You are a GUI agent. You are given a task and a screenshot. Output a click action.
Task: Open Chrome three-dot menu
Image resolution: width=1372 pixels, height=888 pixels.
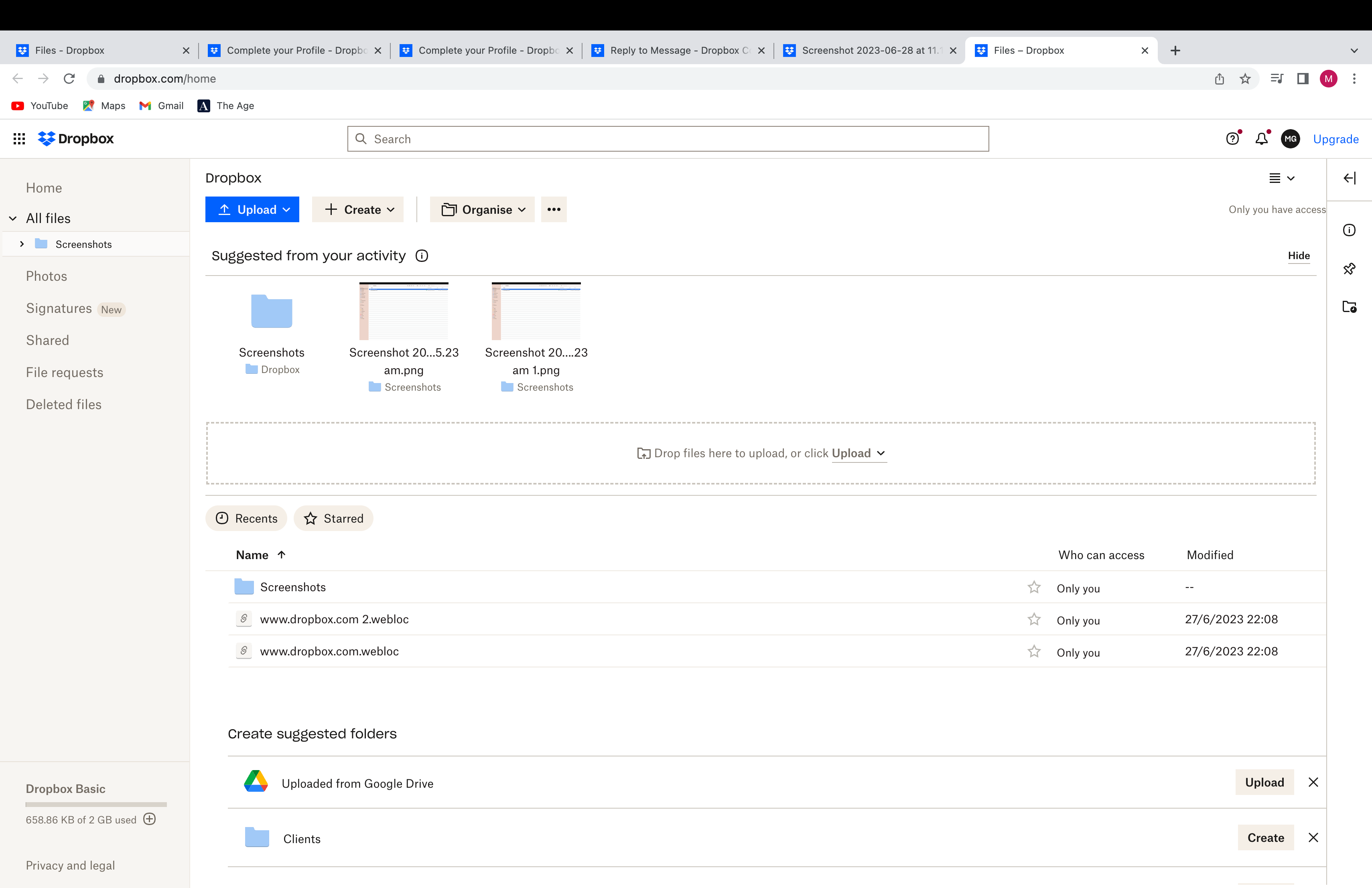click(1354, 79)
